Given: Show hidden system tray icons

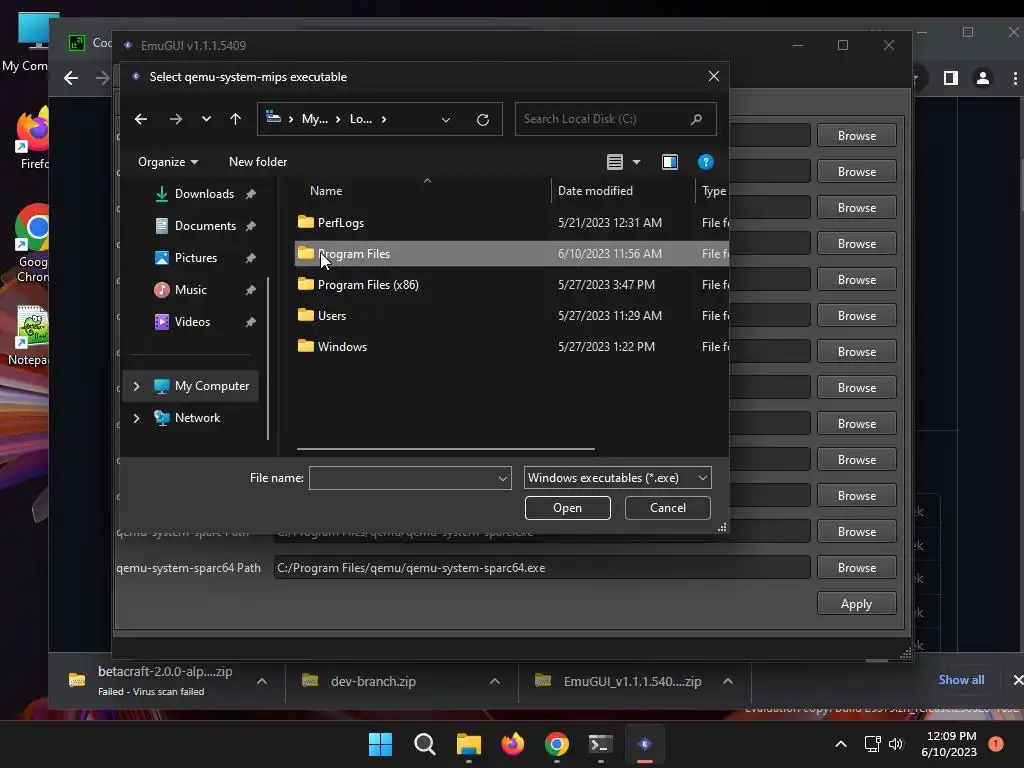Looking at the screenshot, I should coord(841,744).
